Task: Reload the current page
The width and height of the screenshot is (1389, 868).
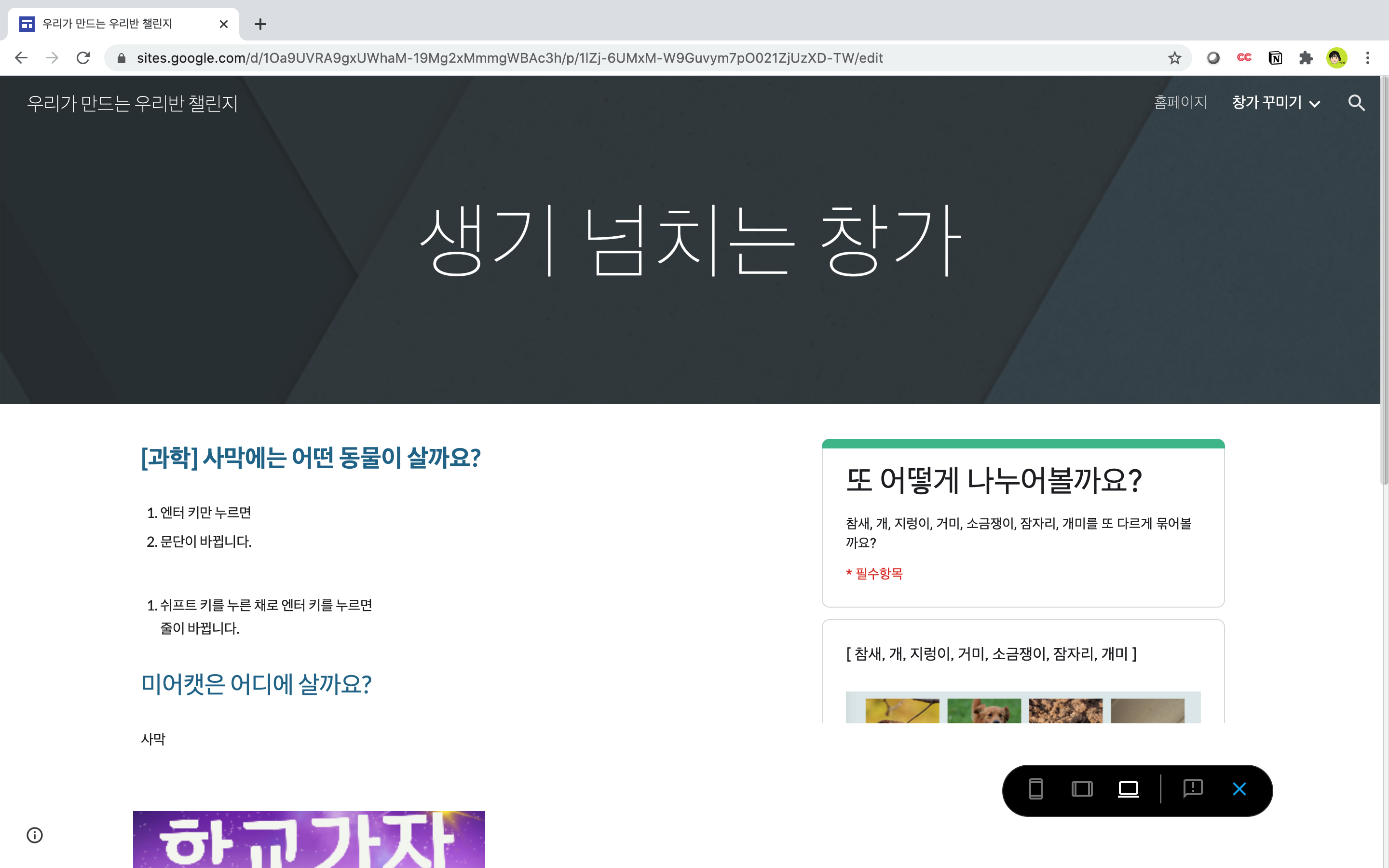Action: tap(83, 58)
